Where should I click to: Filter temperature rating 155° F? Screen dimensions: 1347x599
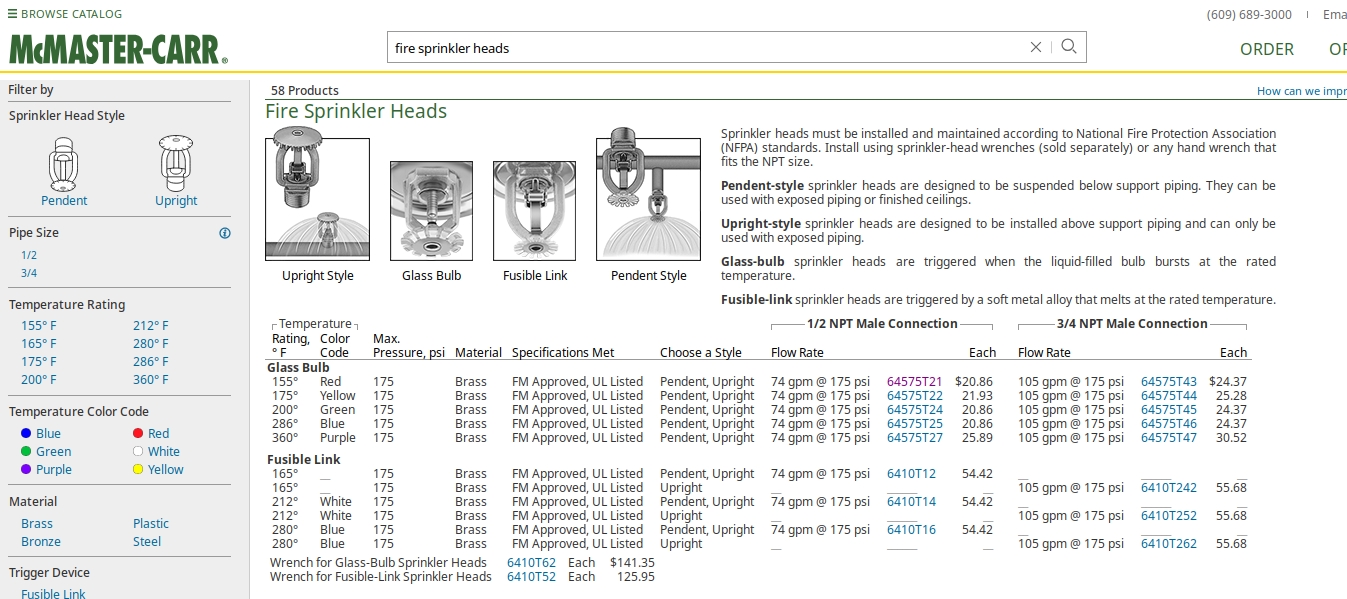click(39, 325)
